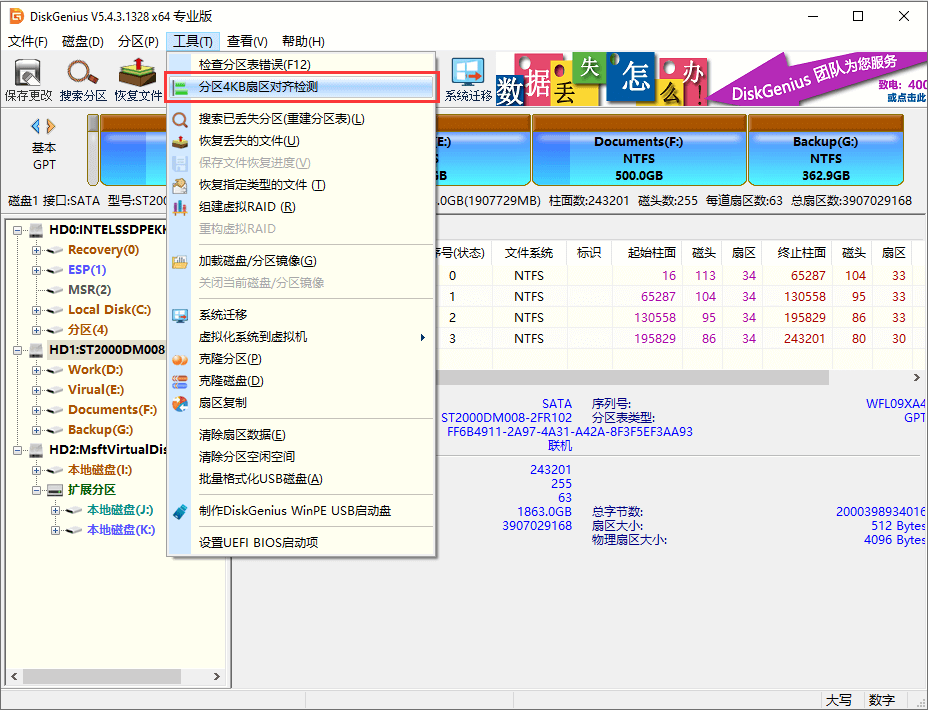Select MSR(2) in the disk tree

(89, 290)
